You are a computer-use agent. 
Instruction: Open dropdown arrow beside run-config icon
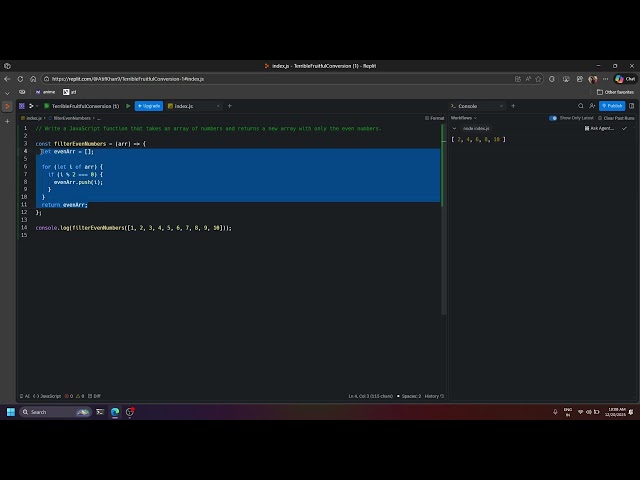coord(37,106)
